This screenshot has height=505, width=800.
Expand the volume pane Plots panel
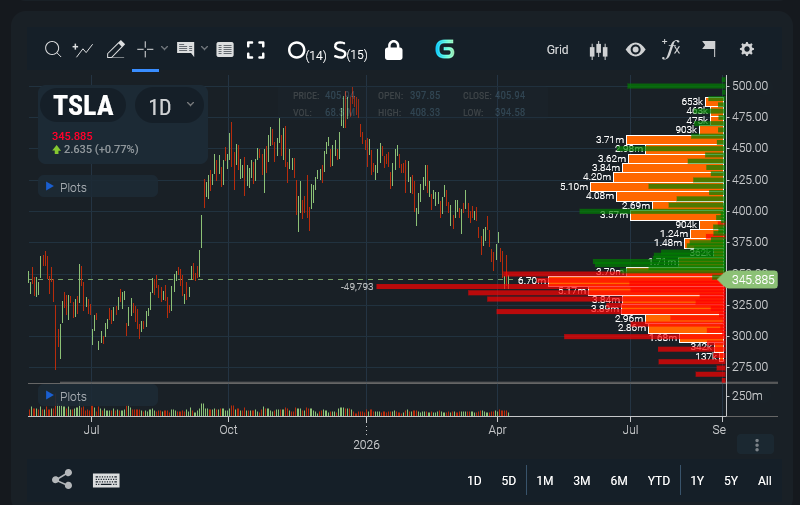pos(98,396)
